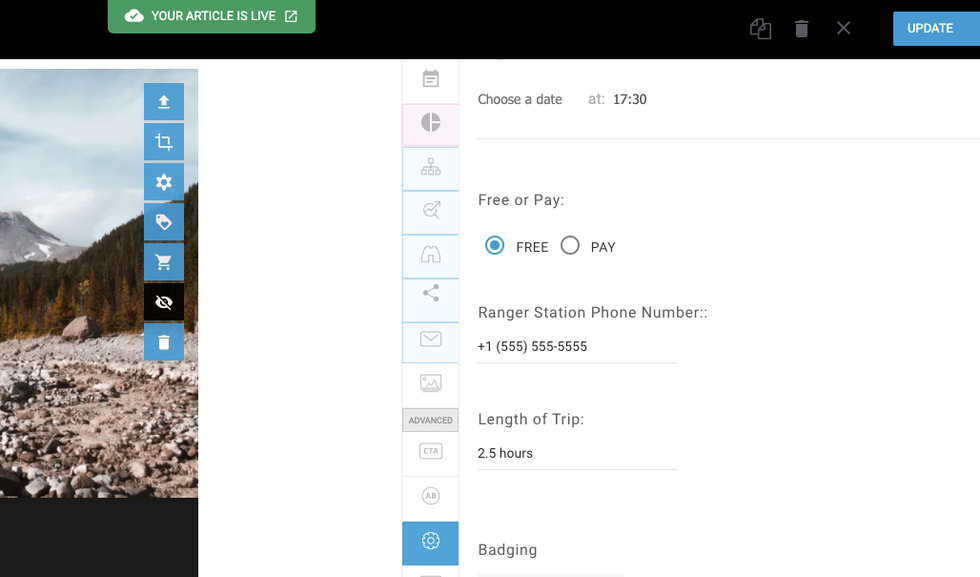This screenshot has height=577, width=980.
Task: Click the image tag icon
Action: [164, 222]
